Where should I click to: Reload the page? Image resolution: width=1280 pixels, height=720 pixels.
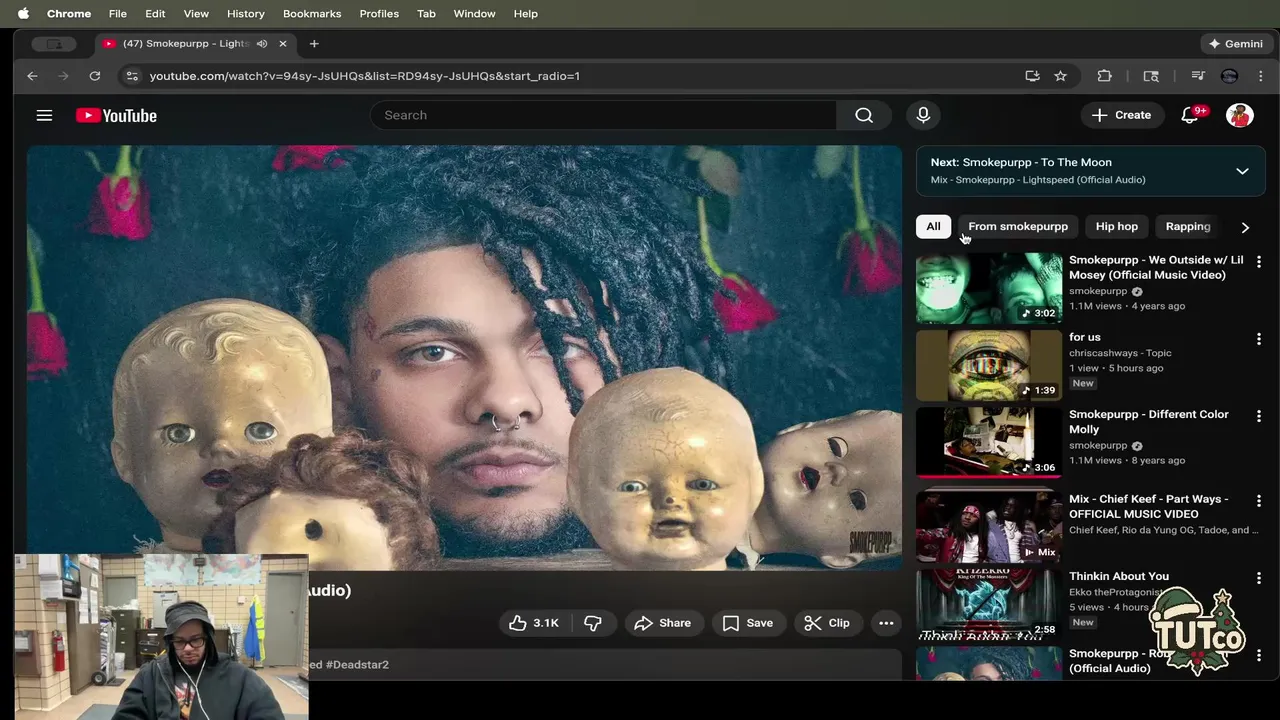pos(94,76)
